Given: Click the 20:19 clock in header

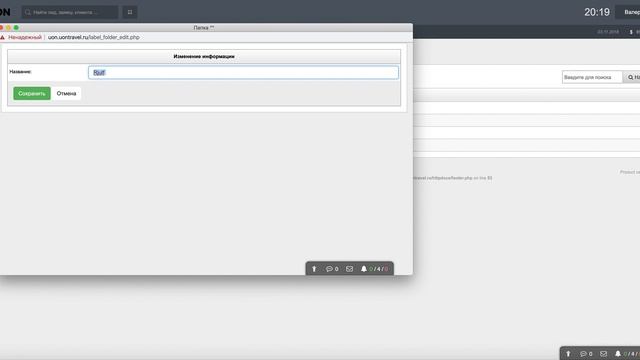Looking at the screenshot, I should point(597,12).
